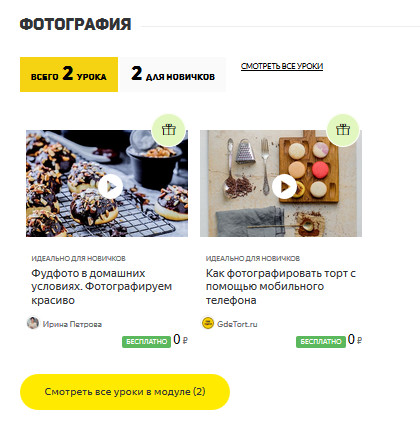Switch to '2 для новичков' tab
Image resolution: width=420 pixels, height=426 pixels.
[x=172, y=74]
